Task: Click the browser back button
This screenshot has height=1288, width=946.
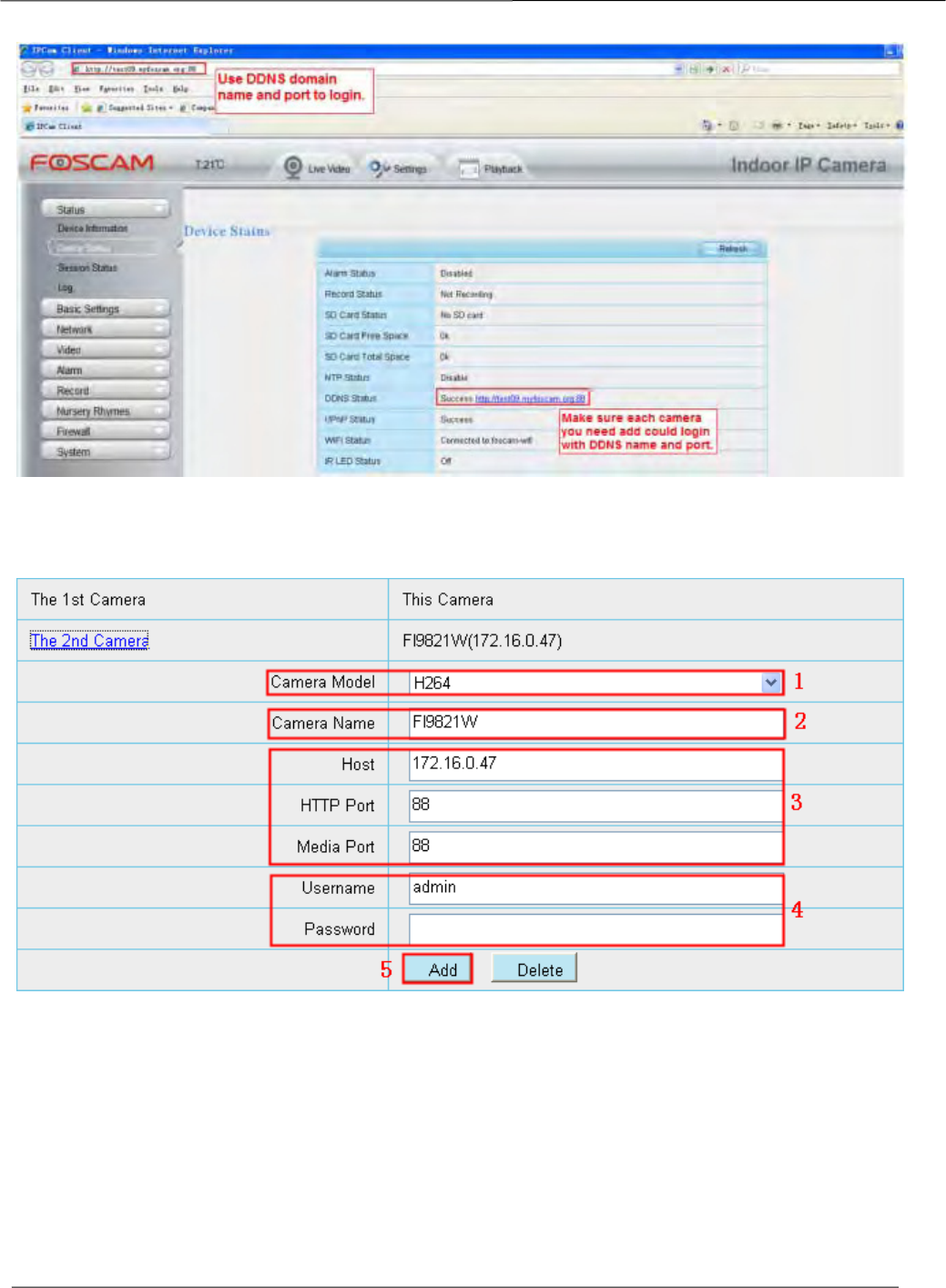Action: (x=28, y=69)
